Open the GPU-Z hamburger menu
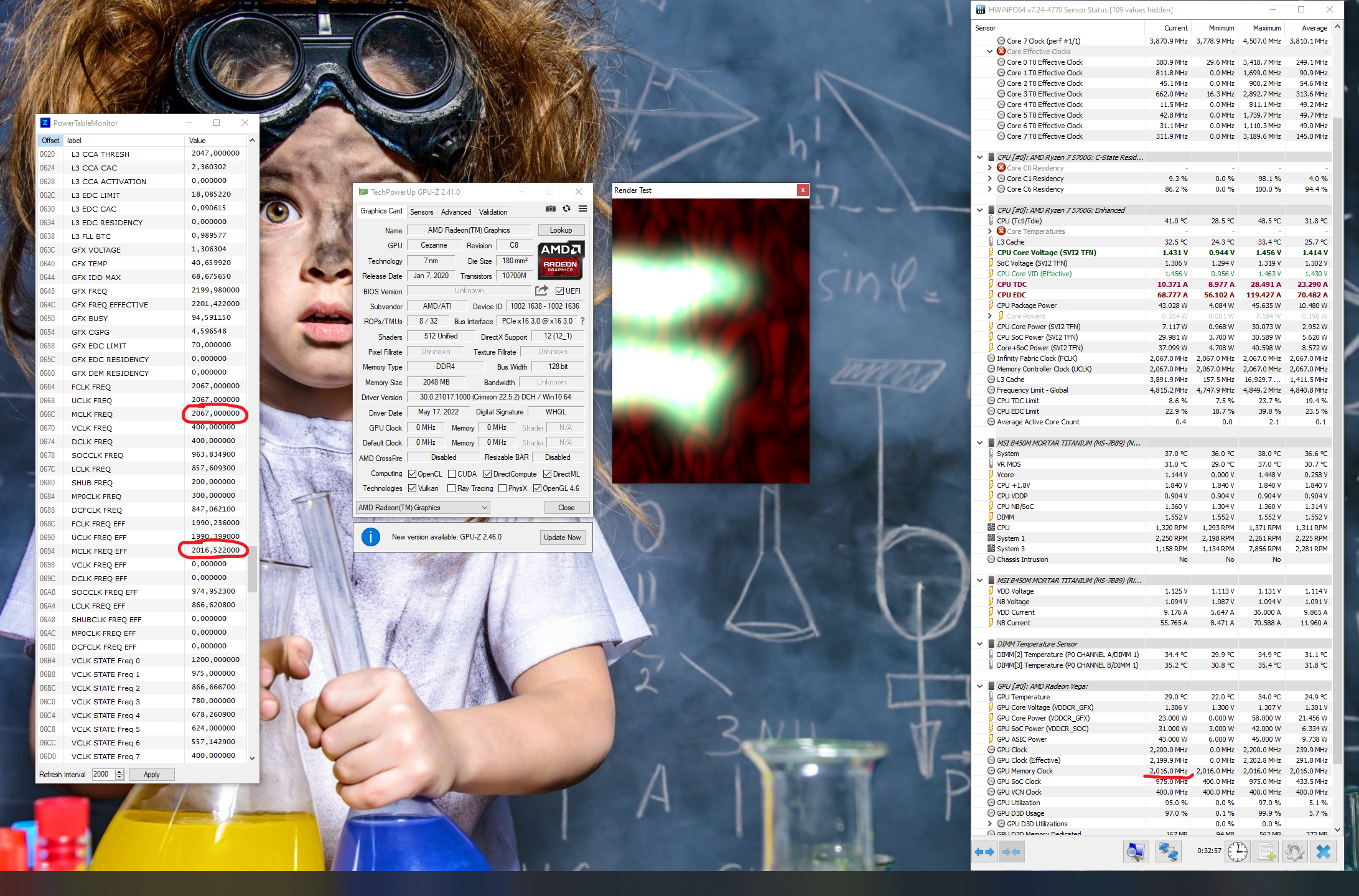Viewport: 1359px width, 896px height. click(582, 209)
